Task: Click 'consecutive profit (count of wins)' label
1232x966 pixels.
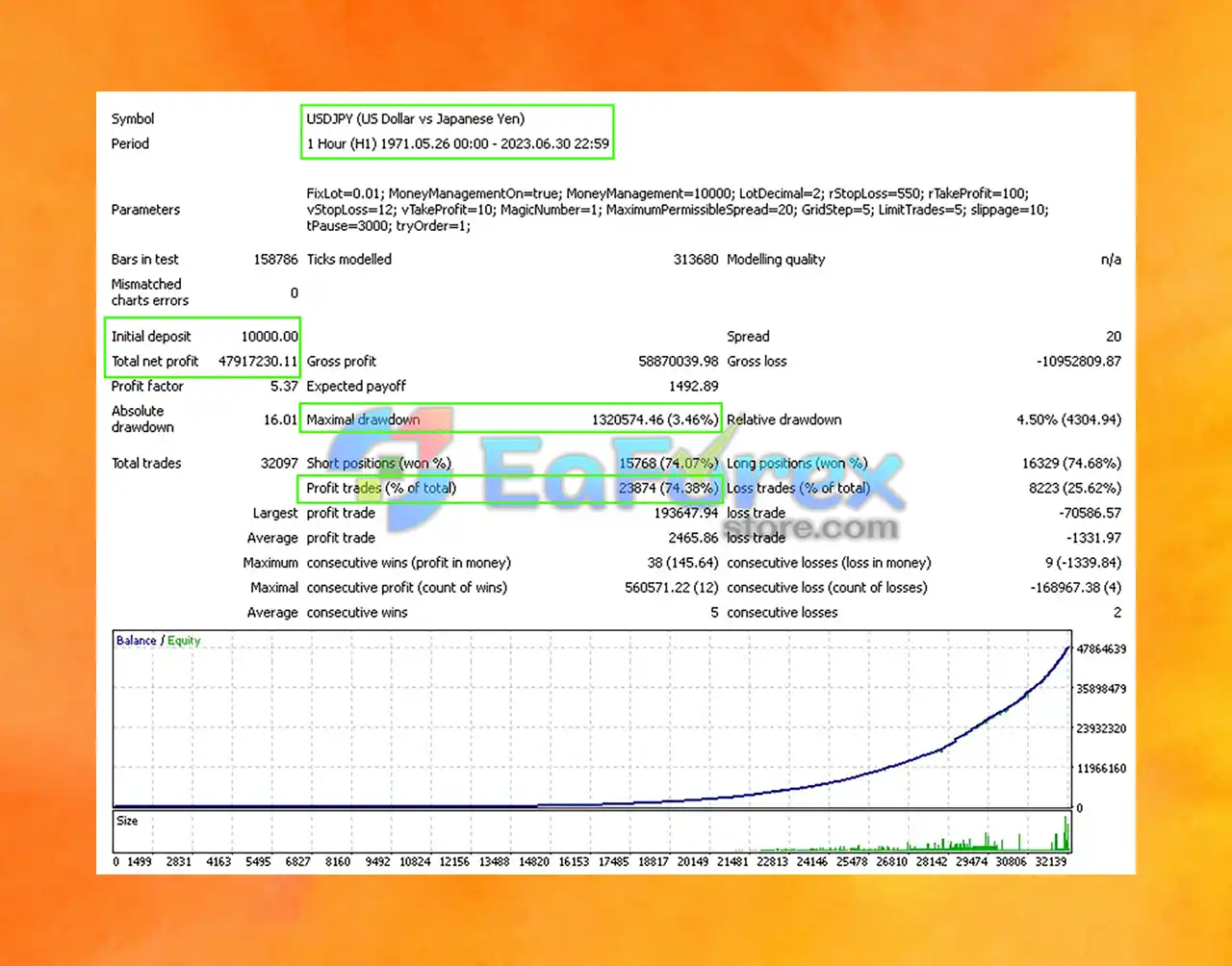Action: tap(407, 589)
